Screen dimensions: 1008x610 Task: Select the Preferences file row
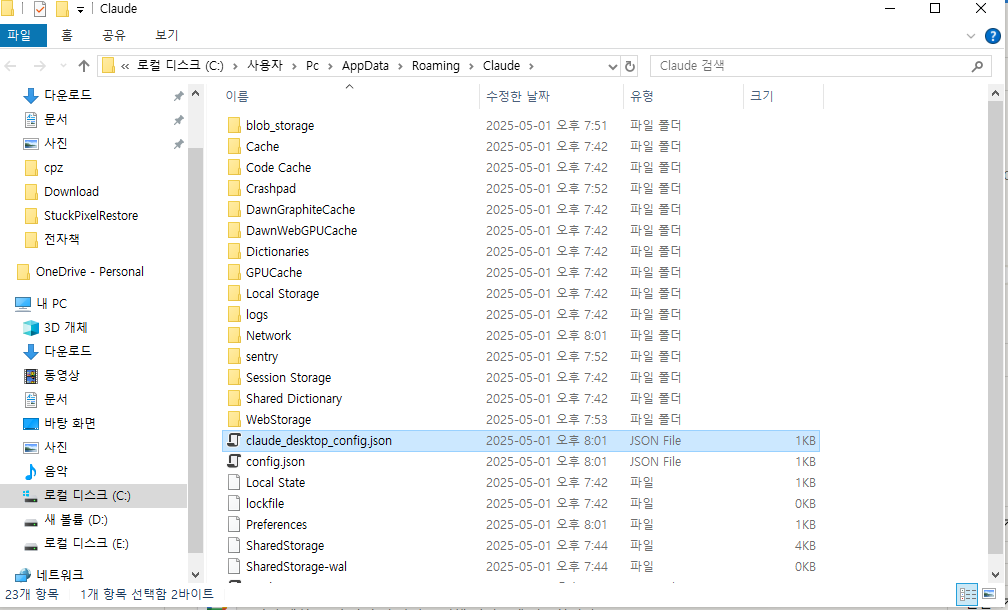(x=521, y=525)
